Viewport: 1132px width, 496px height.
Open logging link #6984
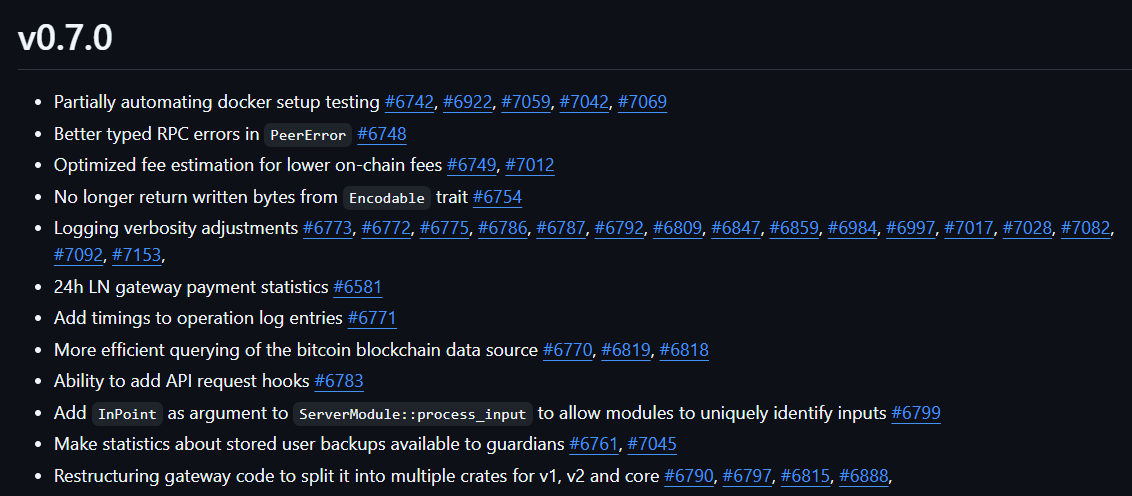852,229
